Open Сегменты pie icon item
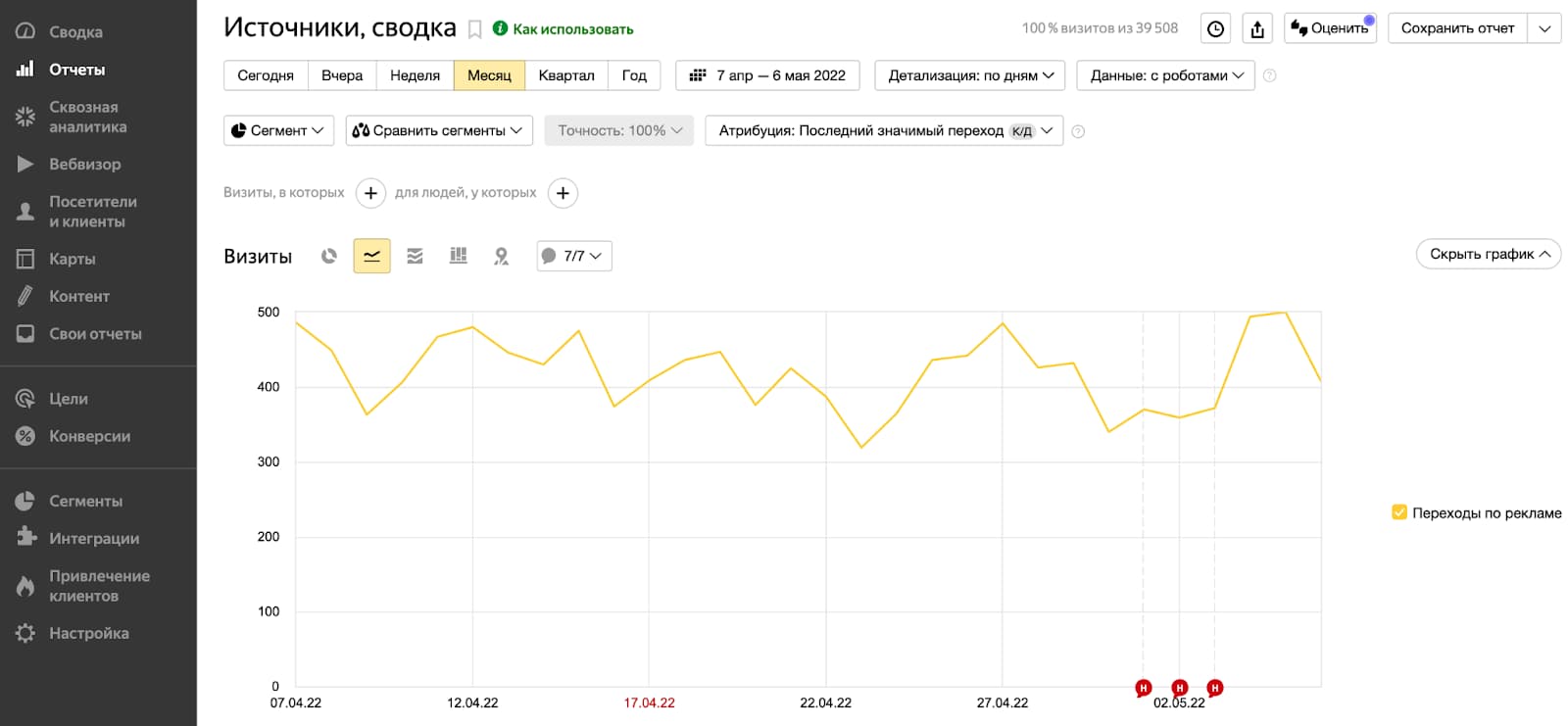Image resolution: width=1568 pixels, height=726 pixels. coord(25,501)
